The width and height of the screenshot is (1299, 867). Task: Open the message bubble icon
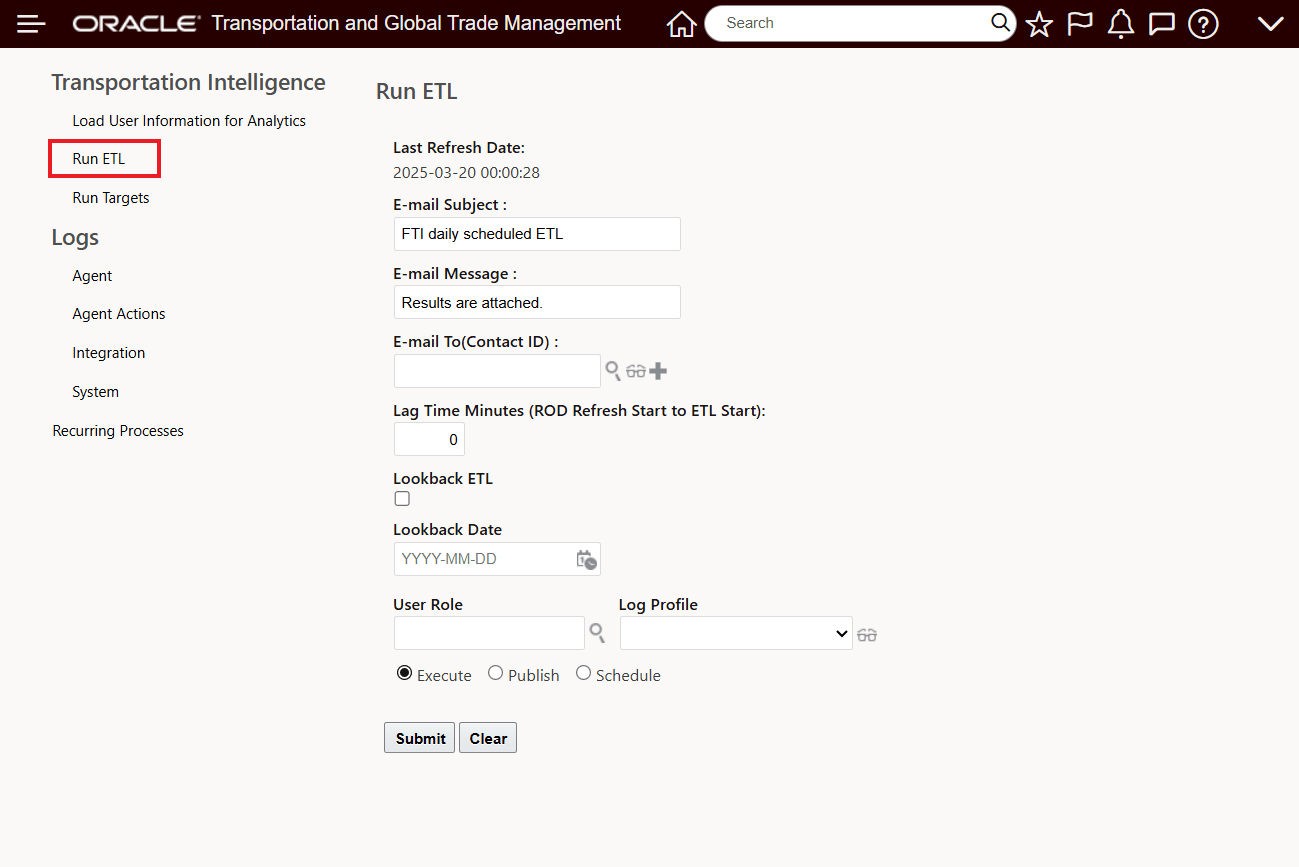pyautogui.click(x=1161, y=24)
